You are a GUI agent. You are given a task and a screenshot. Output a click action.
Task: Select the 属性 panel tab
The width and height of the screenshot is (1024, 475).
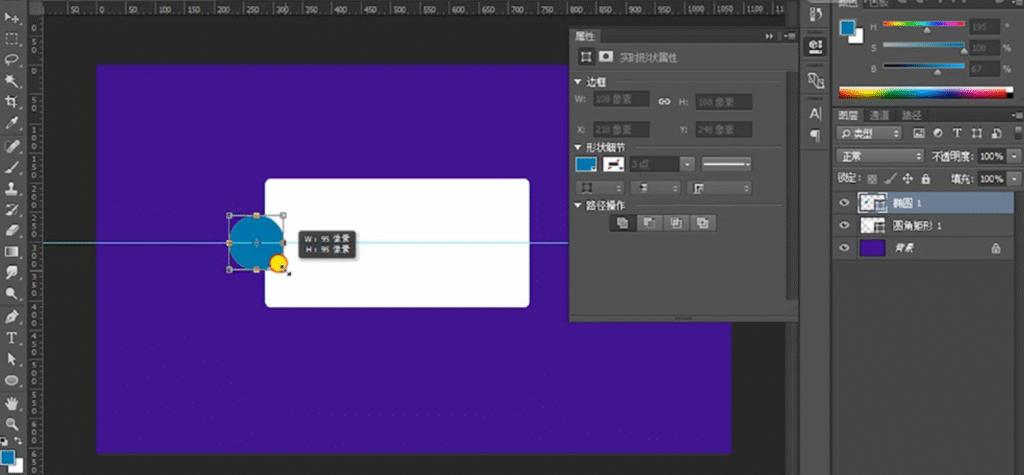coord(584,36)
